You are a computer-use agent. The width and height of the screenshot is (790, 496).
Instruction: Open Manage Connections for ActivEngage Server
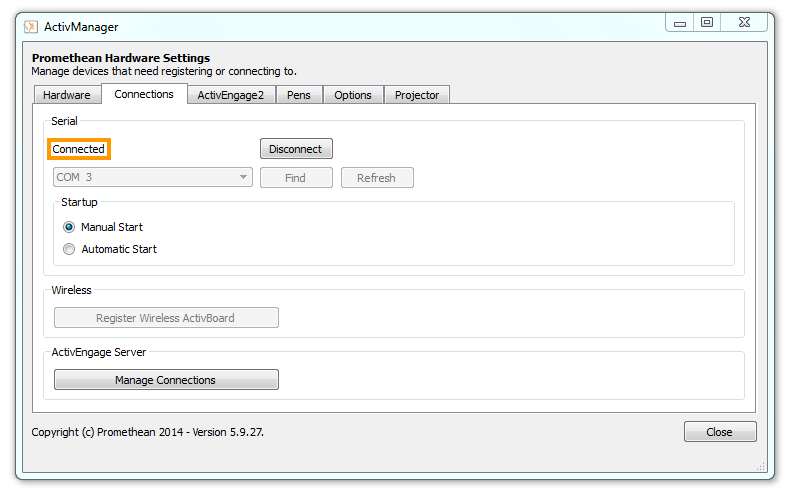(x=166, y=380)
